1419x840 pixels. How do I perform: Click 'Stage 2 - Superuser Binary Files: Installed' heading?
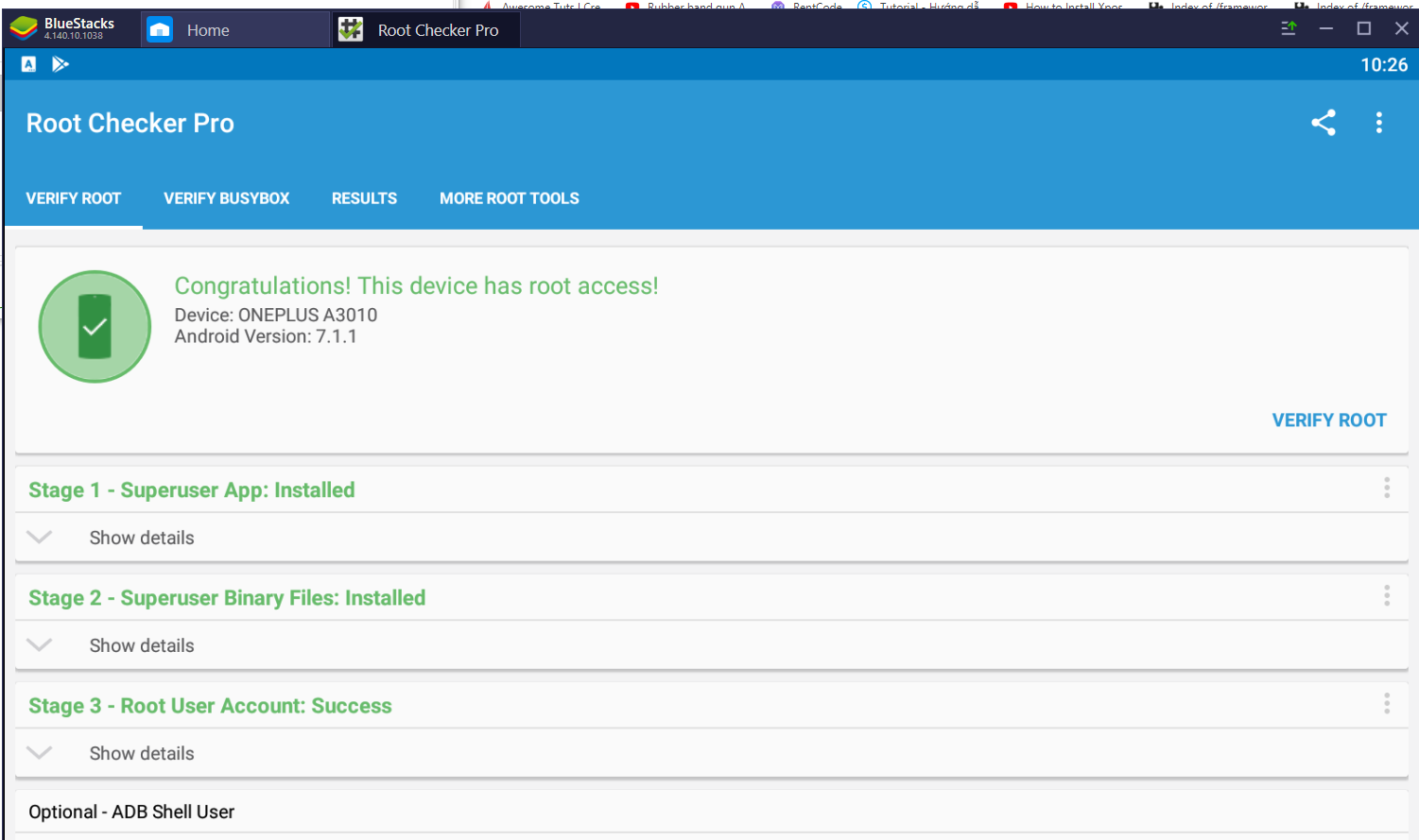tap(227, 598)
